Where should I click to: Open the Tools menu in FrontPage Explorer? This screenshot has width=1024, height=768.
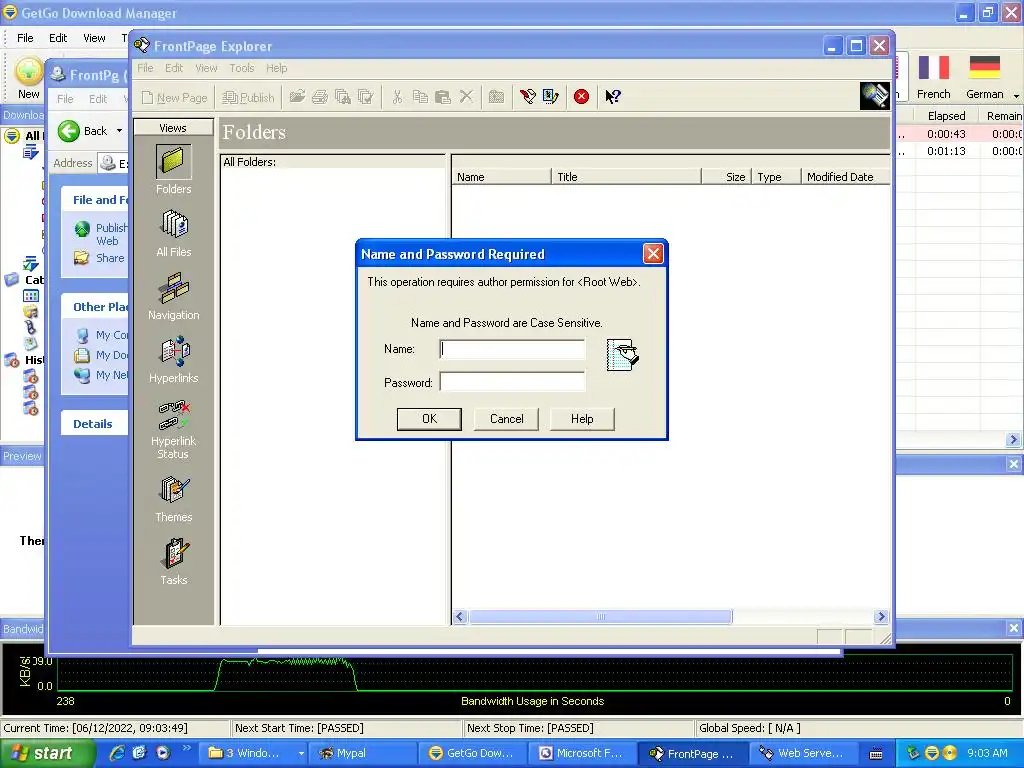pyautogui.click(x=242, y=68)
